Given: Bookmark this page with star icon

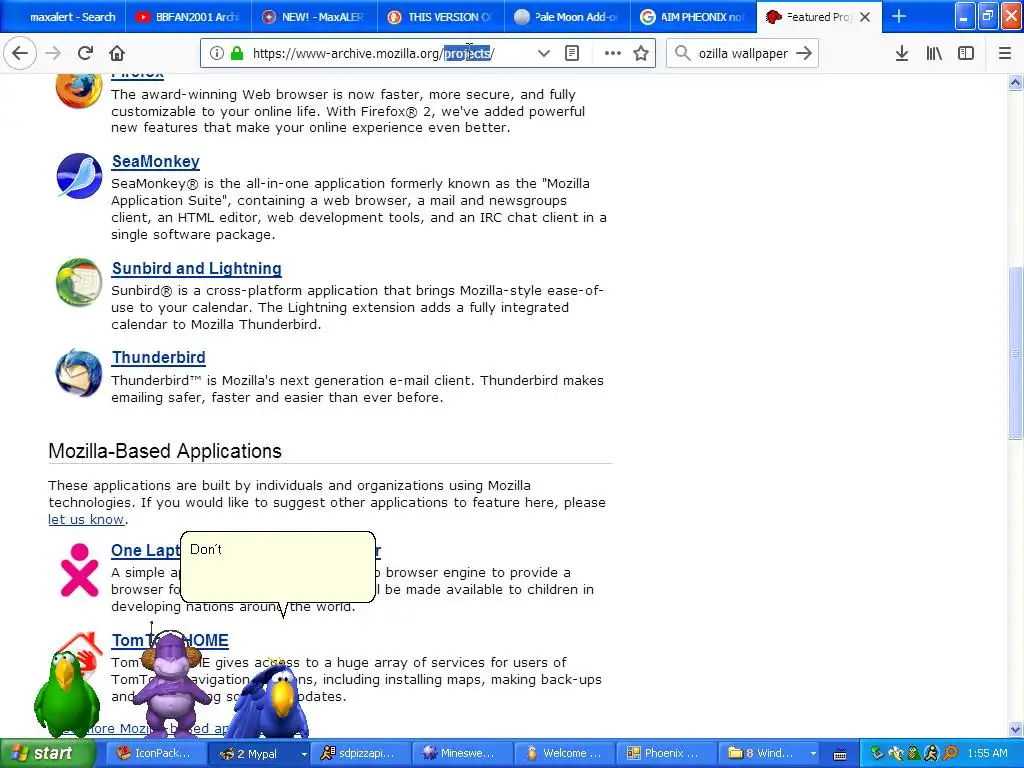Looking at the screenshot, I should (641, 54).
